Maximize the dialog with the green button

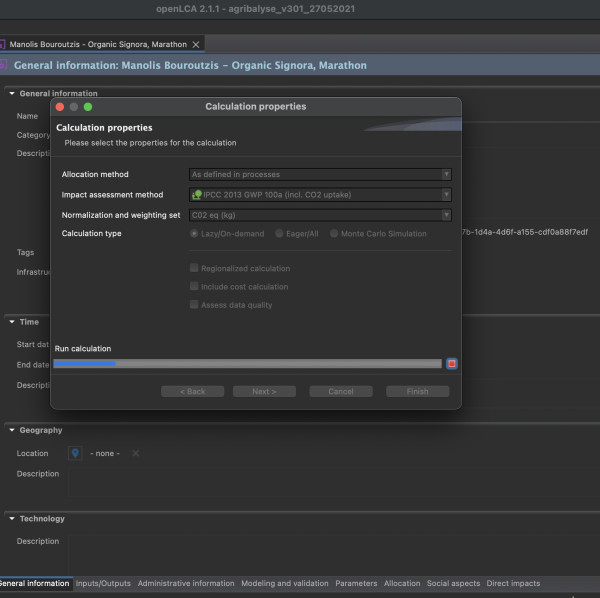pyautogui.click(x=88, y=107)
